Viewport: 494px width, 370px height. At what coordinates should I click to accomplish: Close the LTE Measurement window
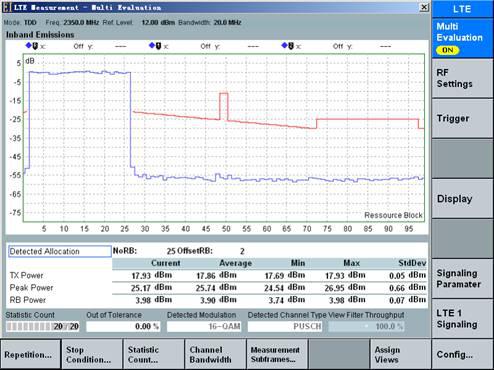tap(424, 7)
